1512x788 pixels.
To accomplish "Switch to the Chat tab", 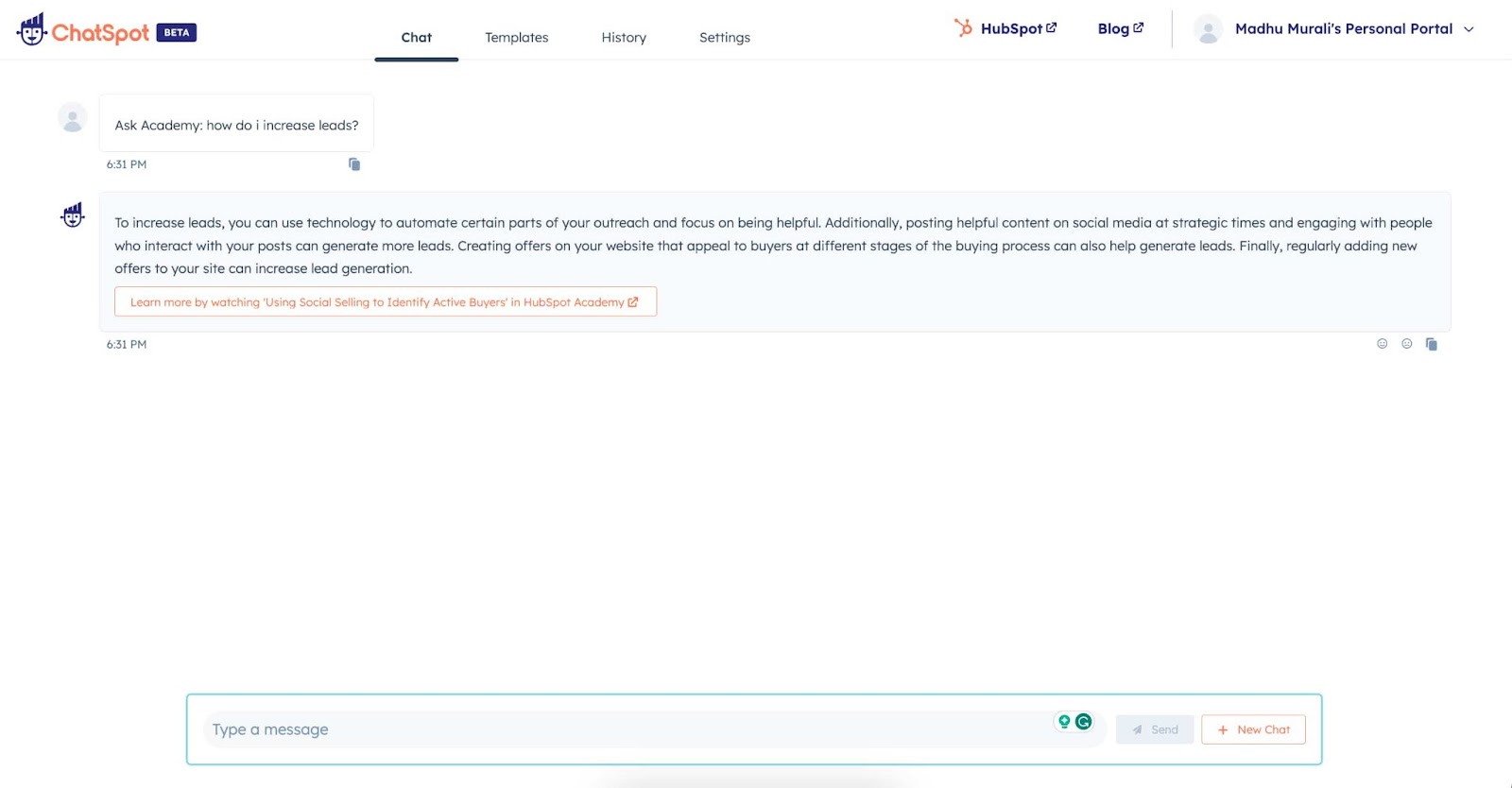I will [417, 38].
